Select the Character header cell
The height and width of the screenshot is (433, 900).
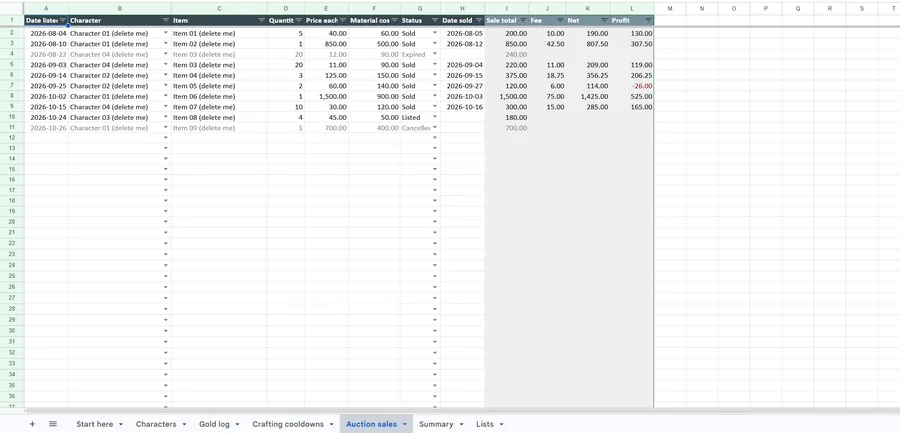pos(119,20)
